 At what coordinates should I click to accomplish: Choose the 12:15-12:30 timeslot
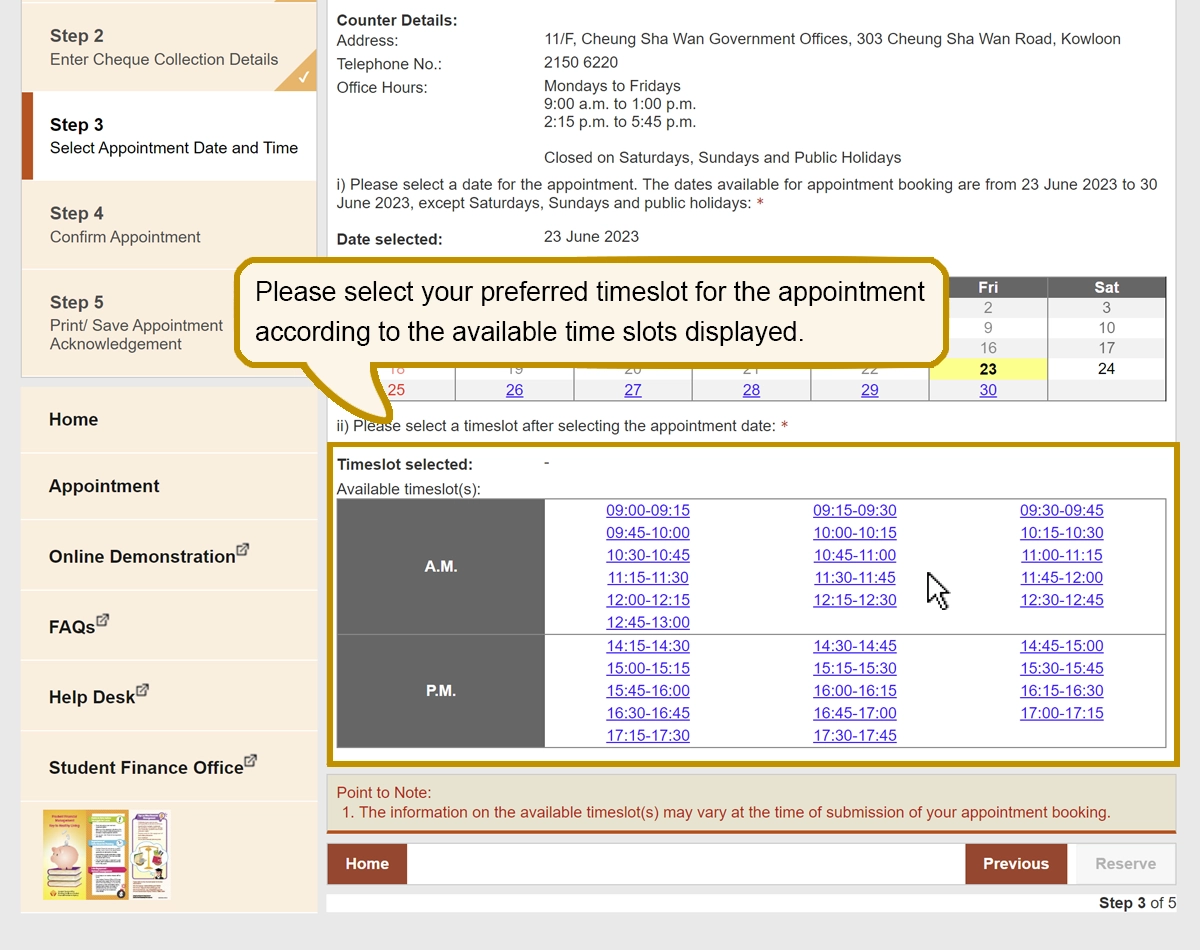855,600
